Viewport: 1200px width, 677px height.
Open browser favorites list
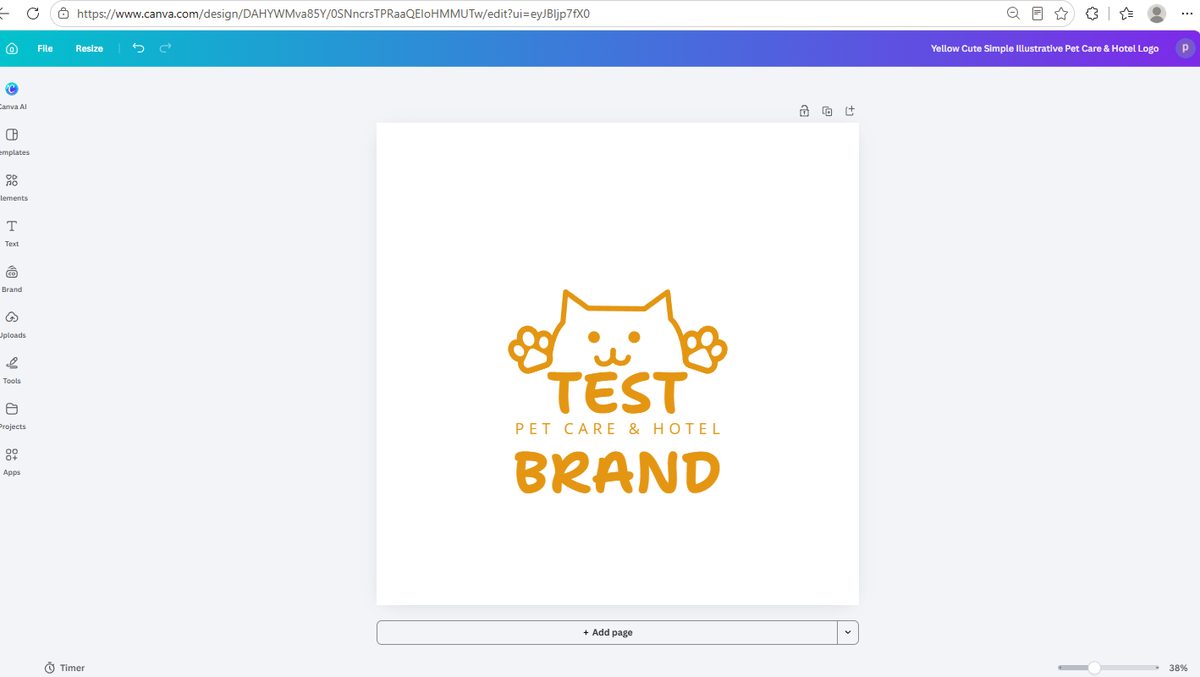[x=1126, y=14]
